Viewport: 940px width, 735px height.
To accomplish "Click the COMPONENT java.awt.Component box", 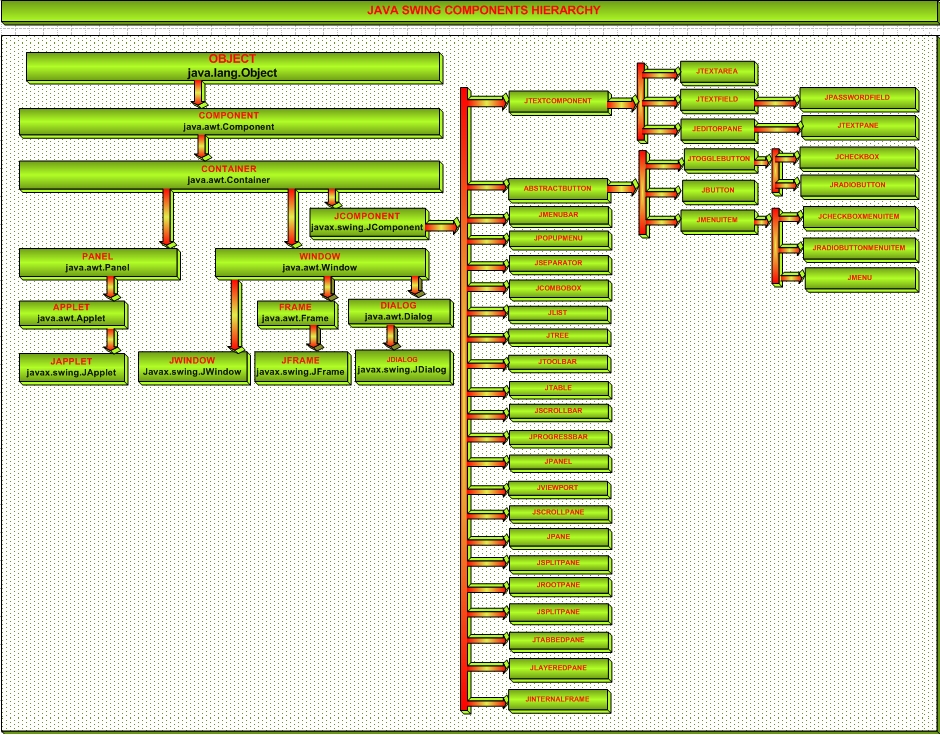I will click(x=231, y=122).
